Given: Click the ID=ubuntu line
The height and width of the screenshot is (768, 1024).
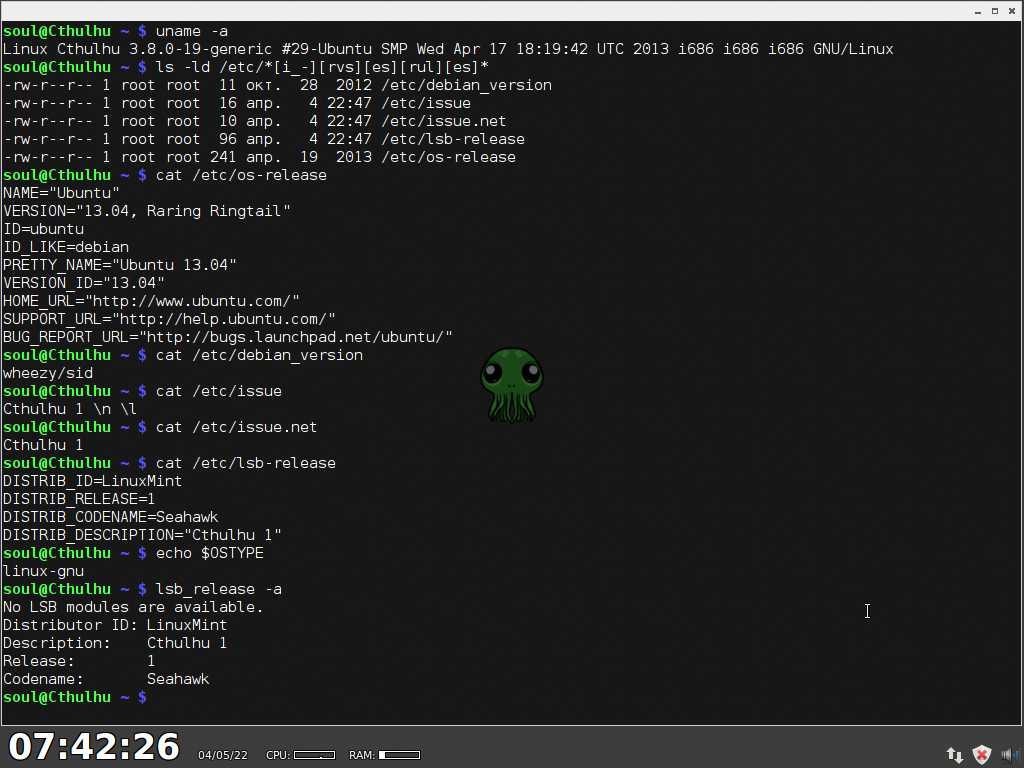Looking at the screenshot, I should (43, 229).
